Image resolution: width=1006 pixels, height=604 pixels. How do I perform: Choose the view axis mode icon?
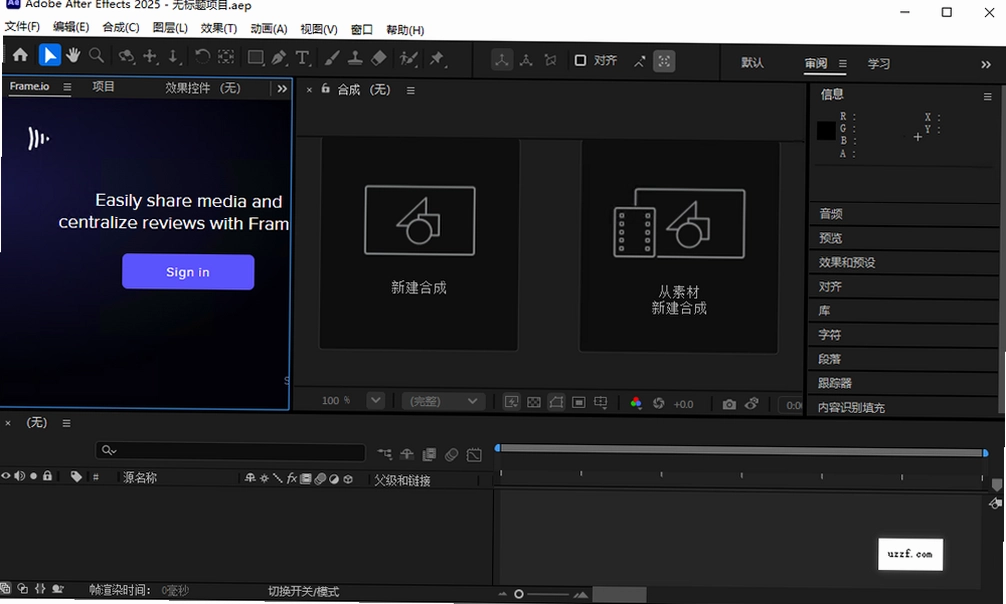tap(550, 60)
